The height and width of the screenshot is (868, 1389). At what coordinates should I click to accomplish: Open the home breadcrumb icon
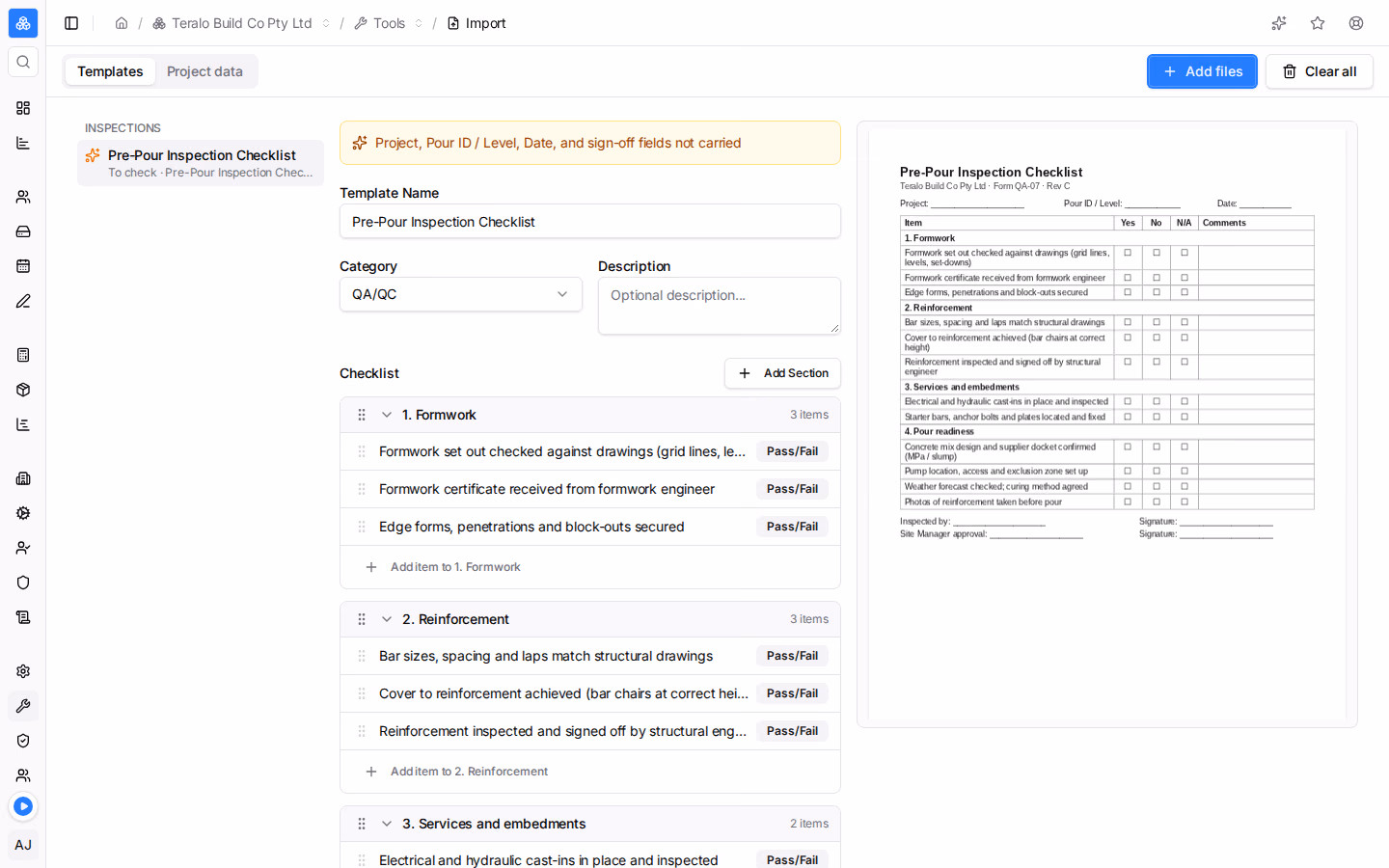(122, 23)
